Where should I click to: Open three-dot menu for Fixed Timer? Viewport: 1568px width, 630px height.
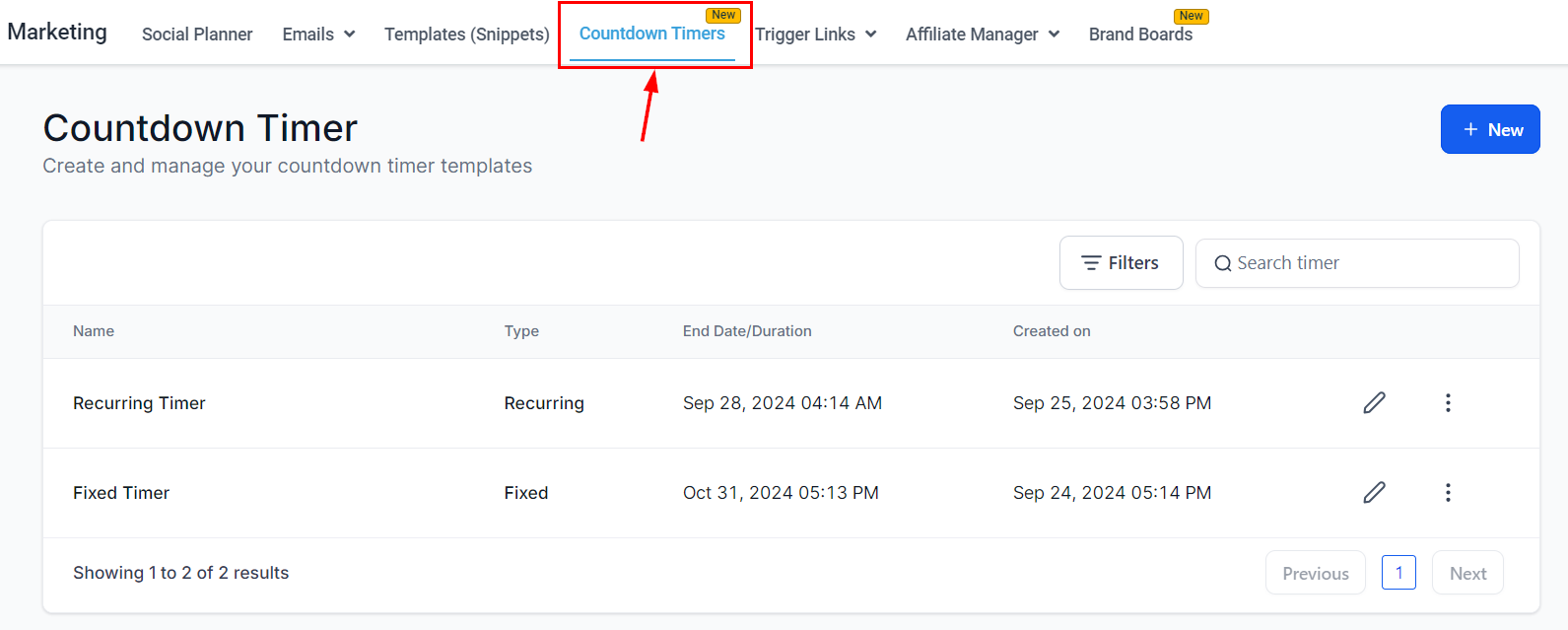(x=1448, y=492)
